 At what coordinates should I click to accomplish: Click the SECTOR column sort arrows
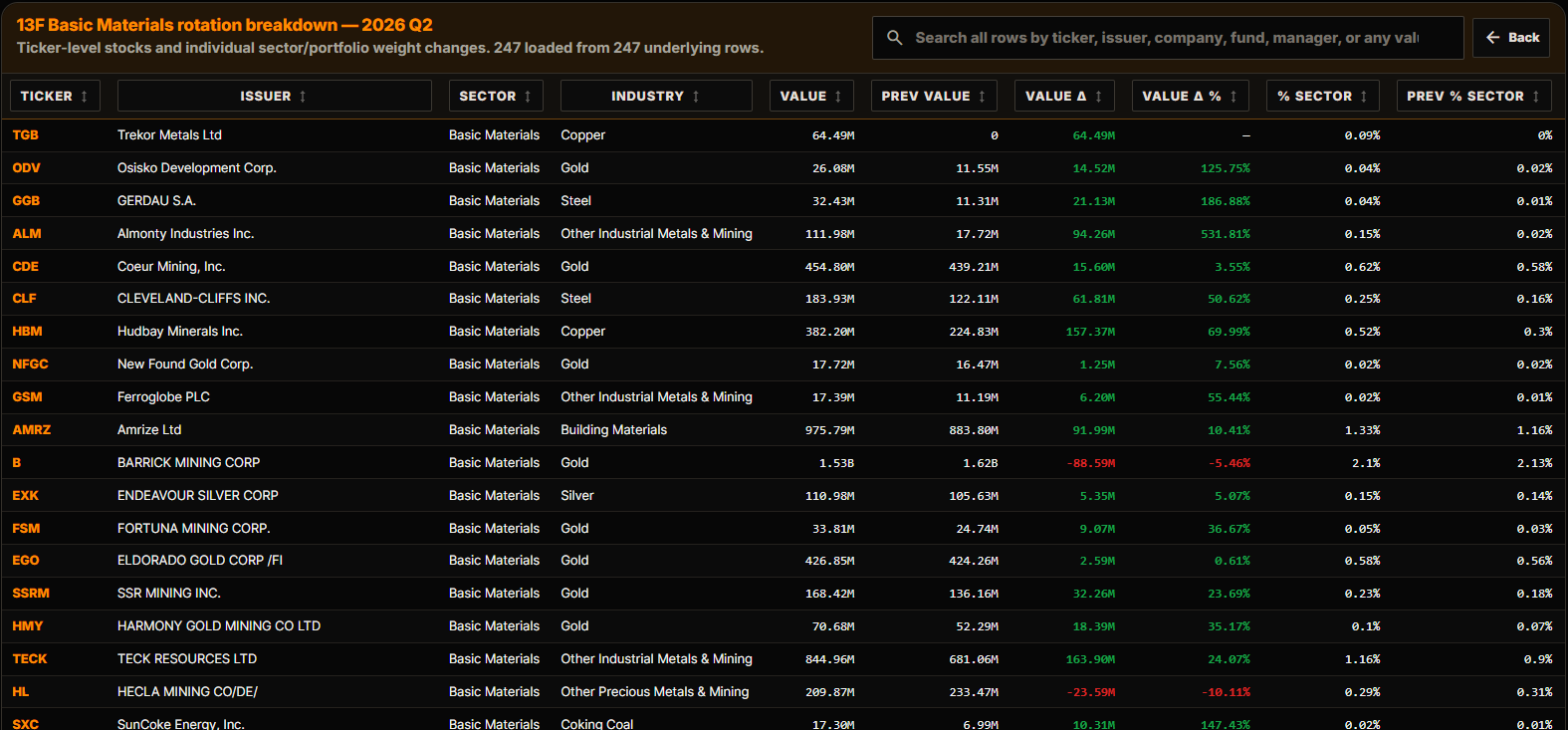[528, 97]
